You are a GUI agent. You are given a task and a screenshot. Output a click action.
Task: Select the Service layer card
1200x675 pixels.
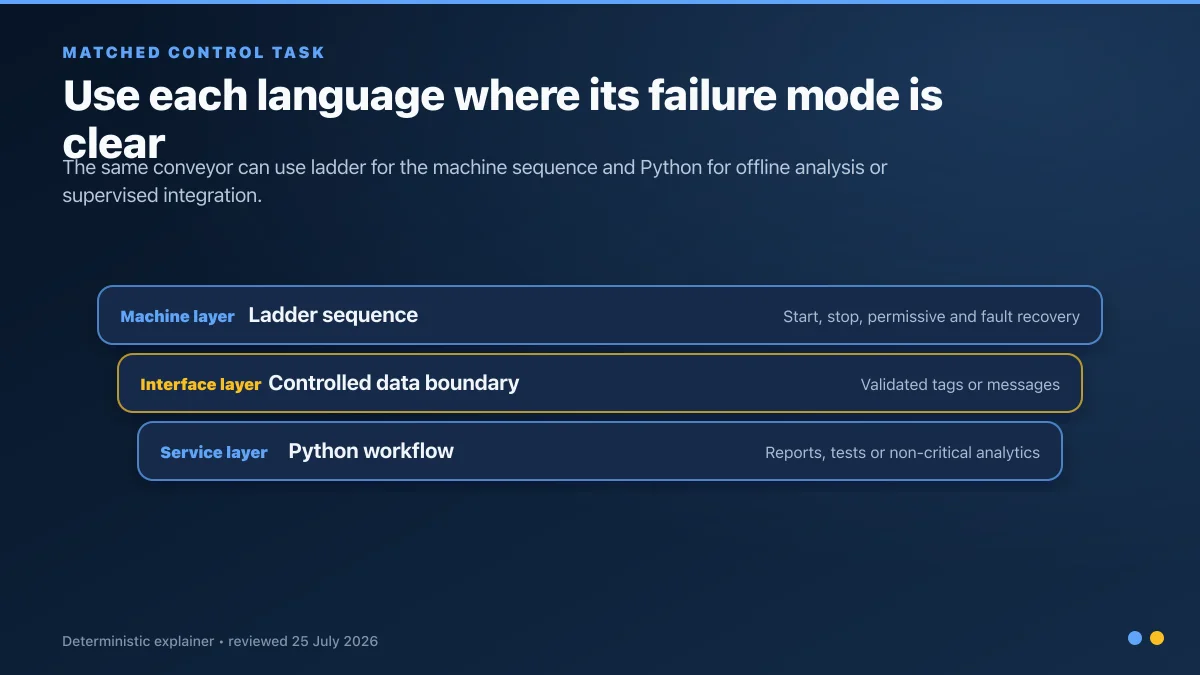(x=600, y=451)
